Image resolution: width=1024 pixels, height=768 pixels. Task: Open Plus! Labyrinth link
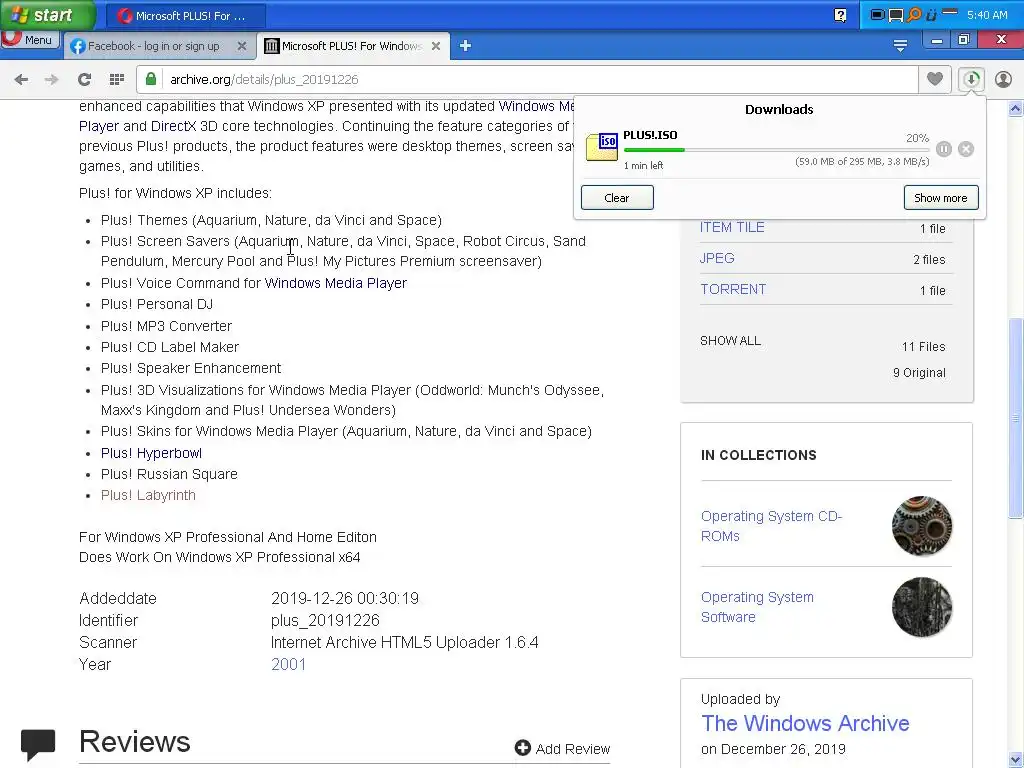point(148,495)
